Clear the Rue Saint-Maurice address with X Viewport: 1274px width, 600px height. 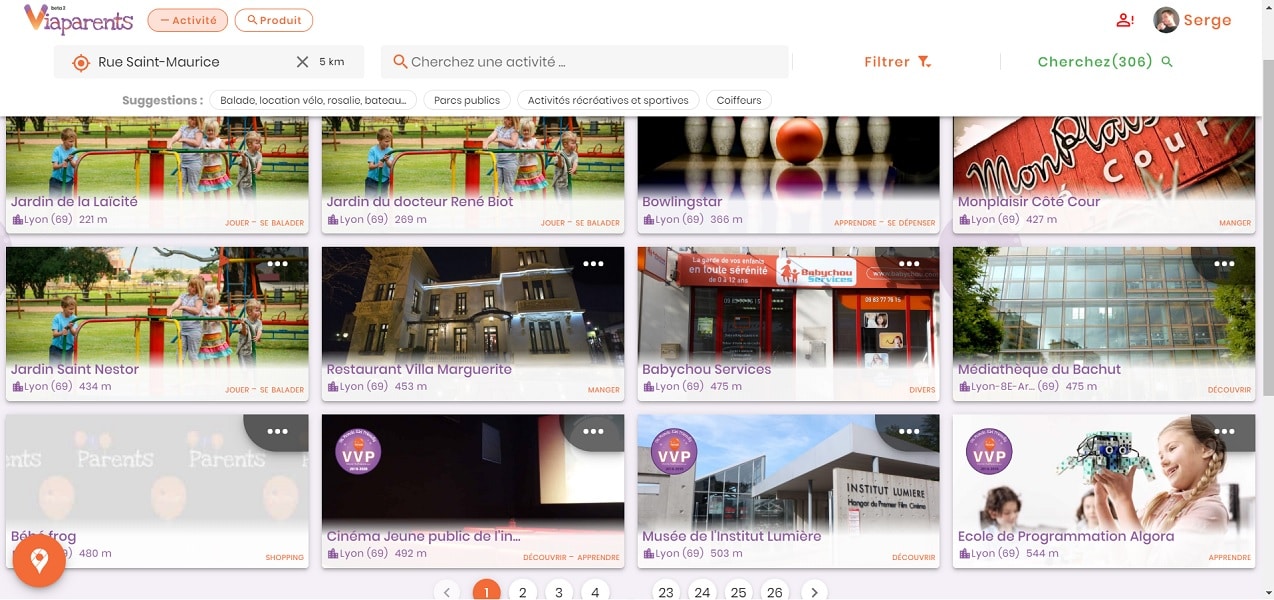coord(302,62)
